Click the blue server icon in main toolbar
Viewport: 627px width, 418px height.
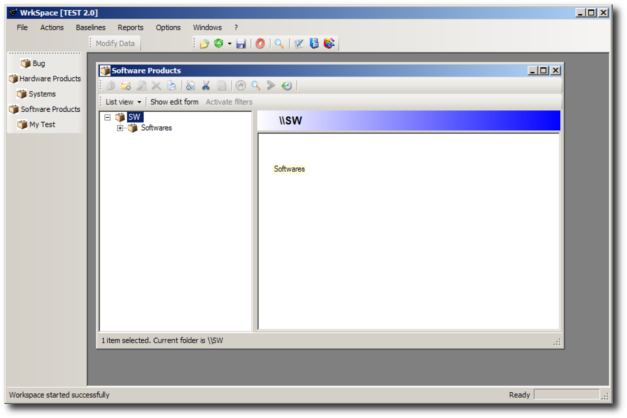coord(314,43)
